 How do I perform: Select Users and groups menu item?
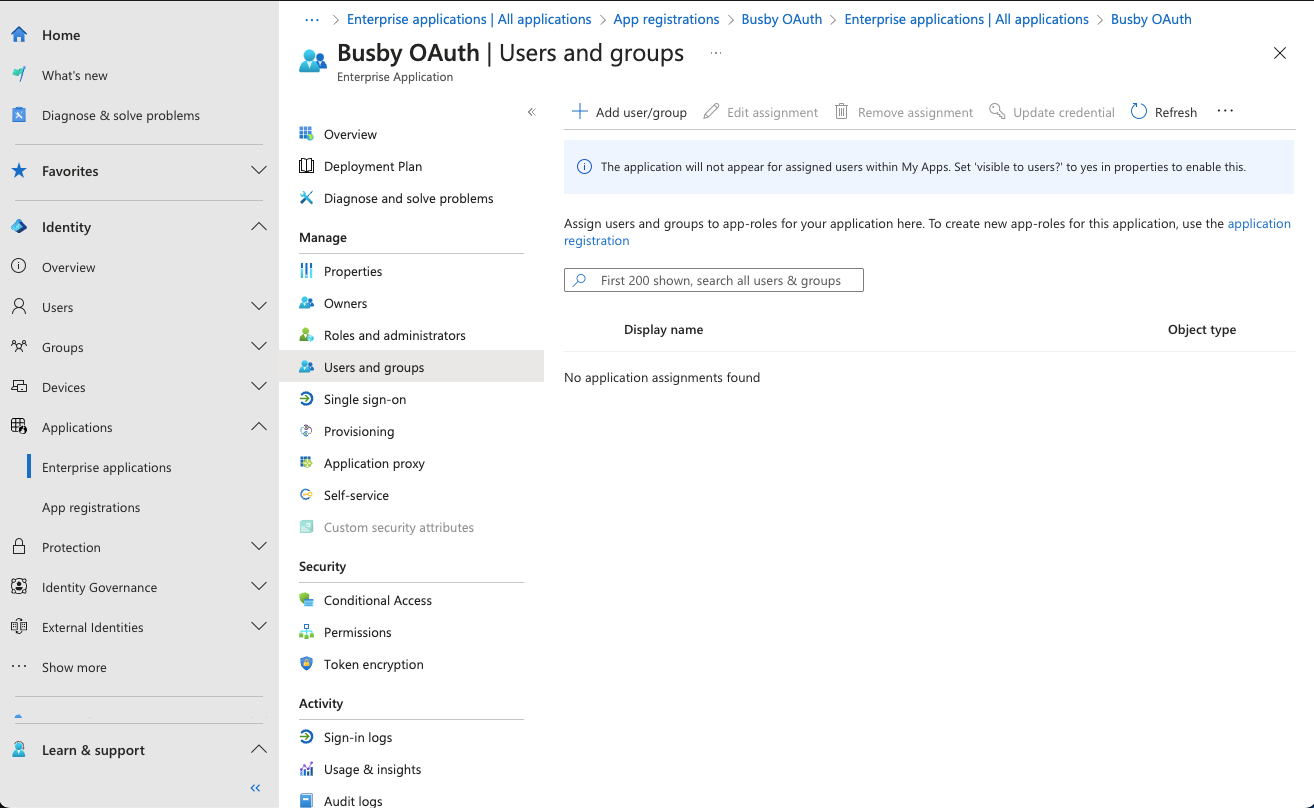pyautogui.click(x=411, y=367)
